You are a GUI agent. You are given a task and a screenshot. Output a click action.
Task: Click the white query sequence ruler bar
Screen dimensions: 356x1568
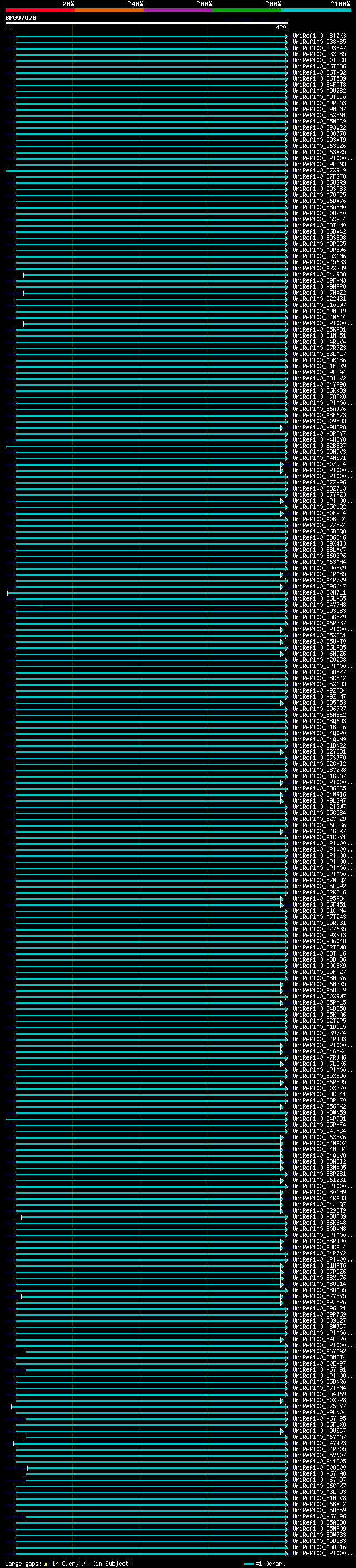click(x=146, y=22)
